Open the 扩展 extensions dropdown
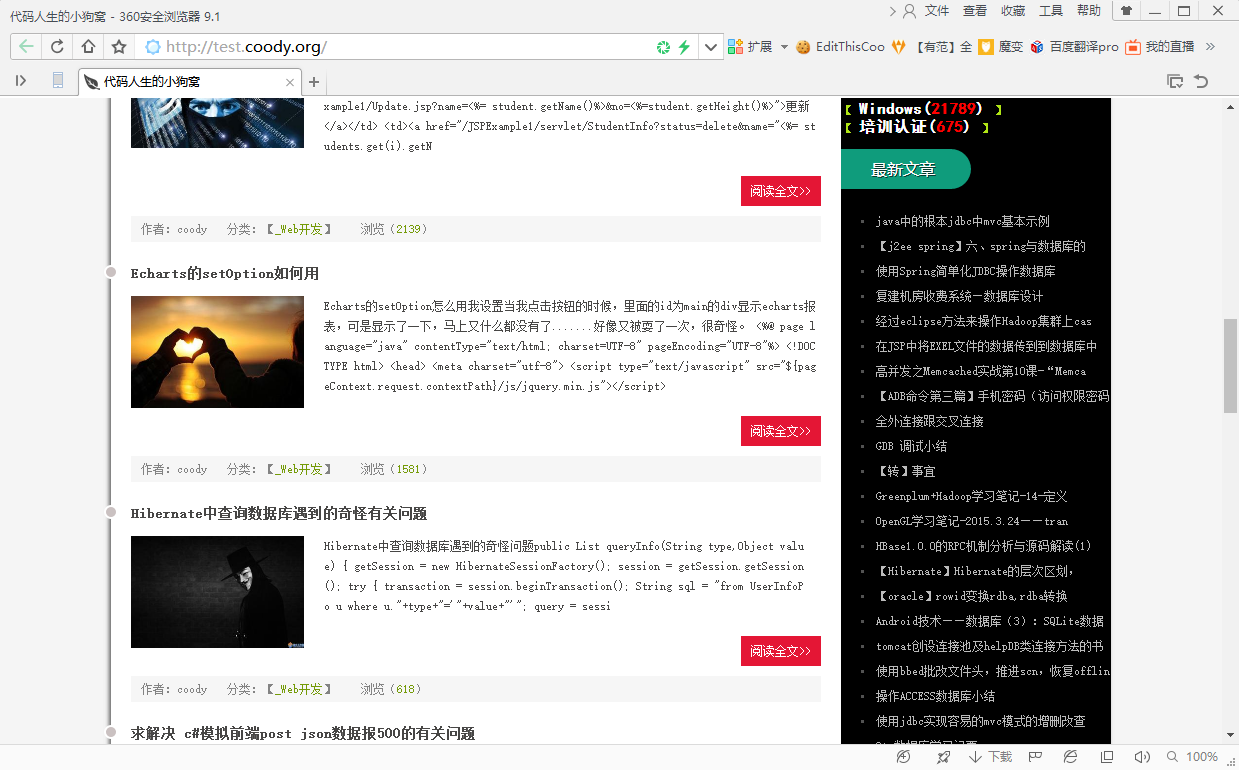This screenshot has width=1239, height=770. coord(760,47)
